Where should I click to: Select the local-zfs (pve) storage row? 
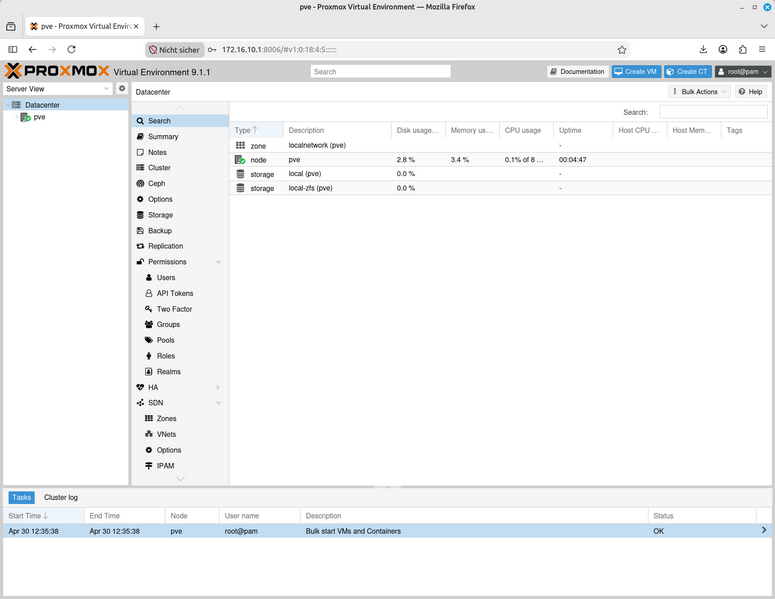pyautogui.click(x=501, y=188)
